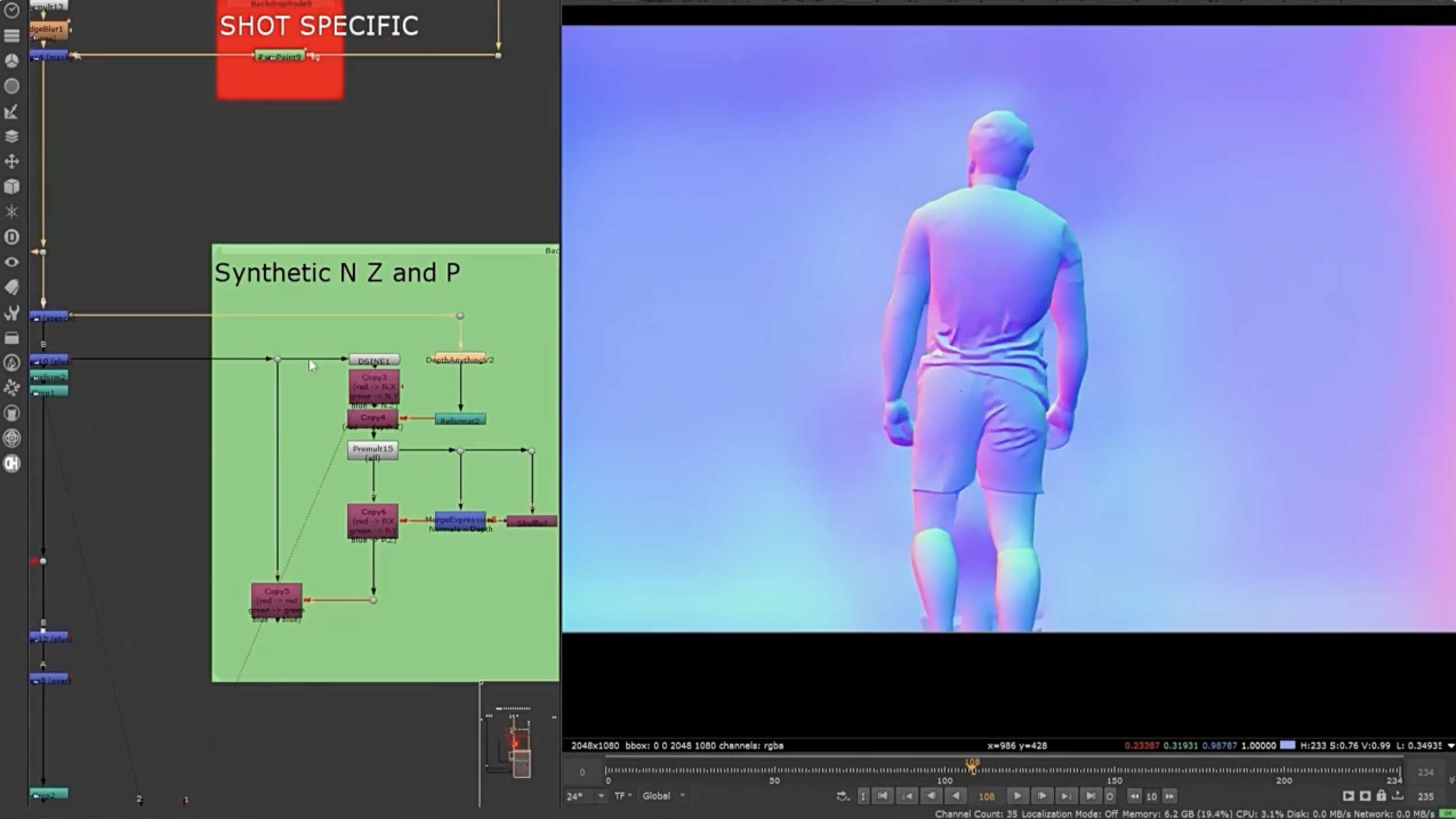Open the Time nodes menu icon

11,10
